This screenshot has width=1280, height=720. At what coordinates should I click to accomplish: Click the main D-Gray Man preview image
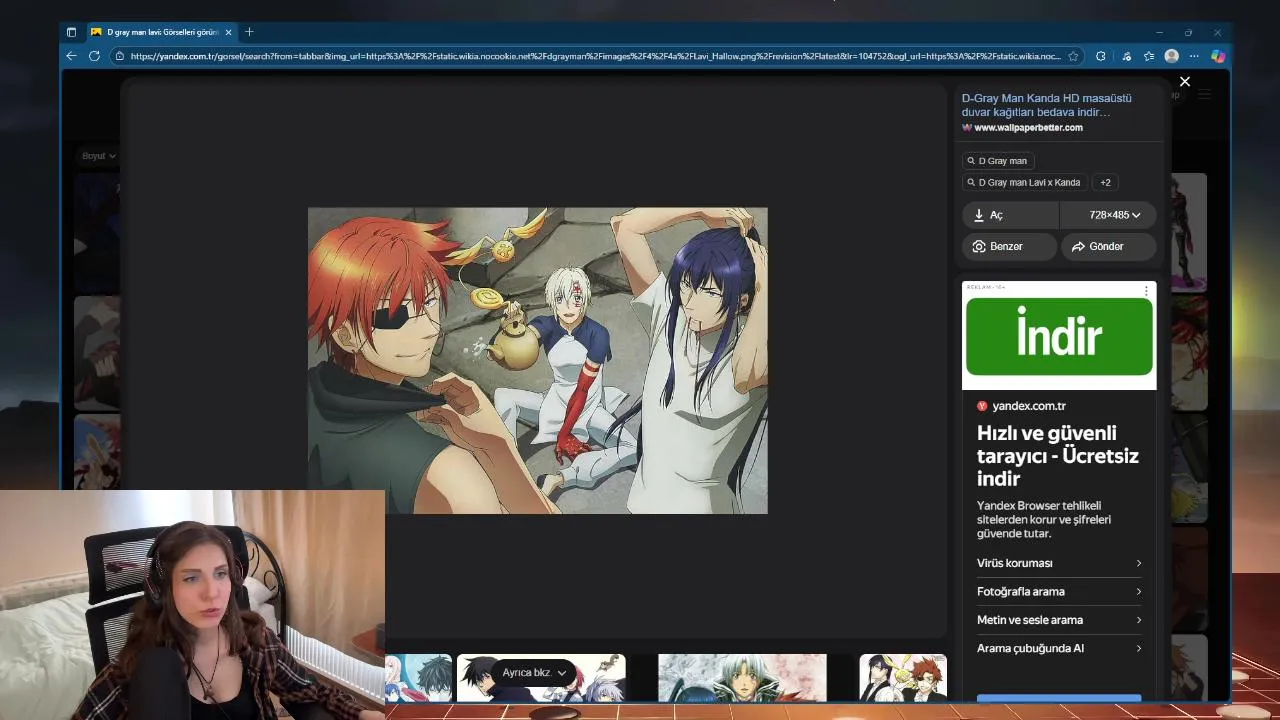(538, 361)
